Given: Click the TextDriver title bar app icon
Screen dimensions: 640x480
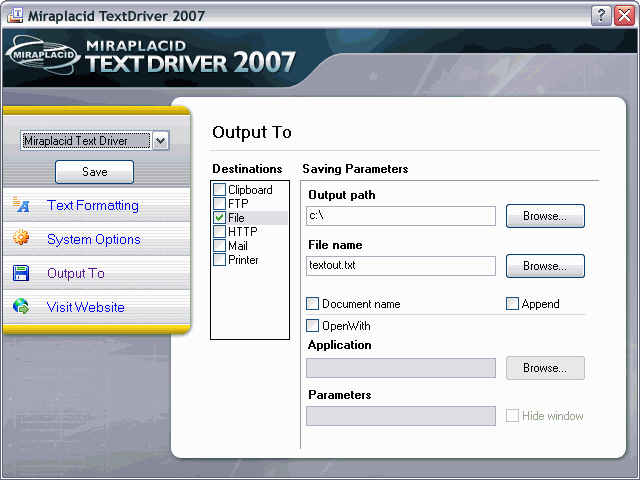Looking at the screenshot, I should tap(15, 16).
